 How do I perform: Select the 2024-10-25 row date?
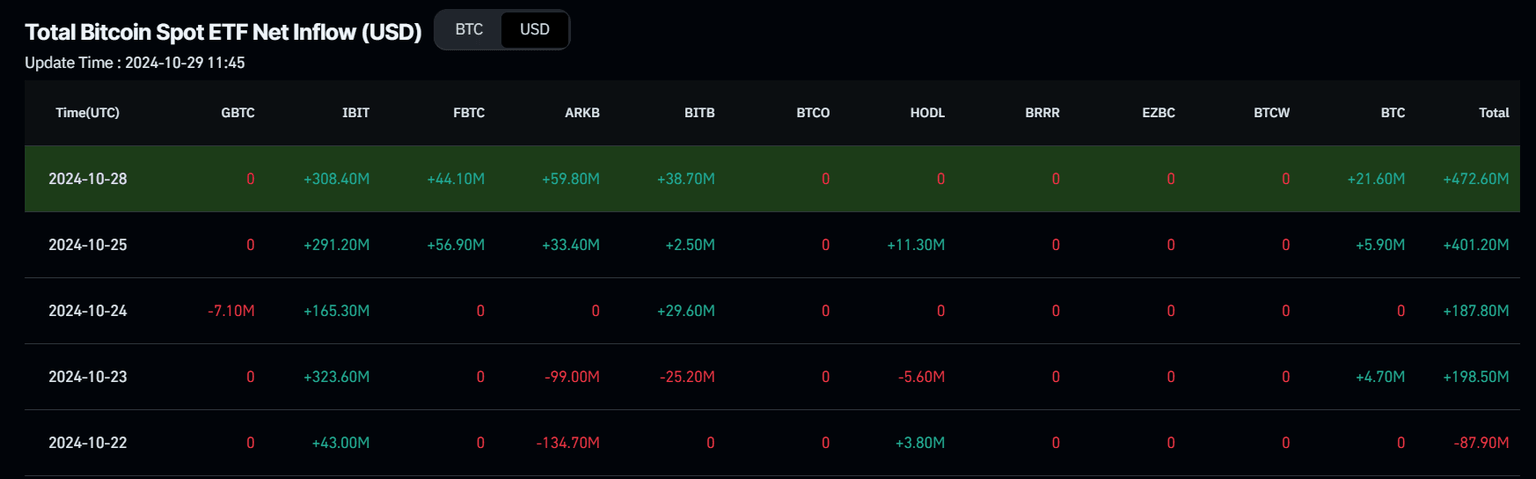coord(88,245)
